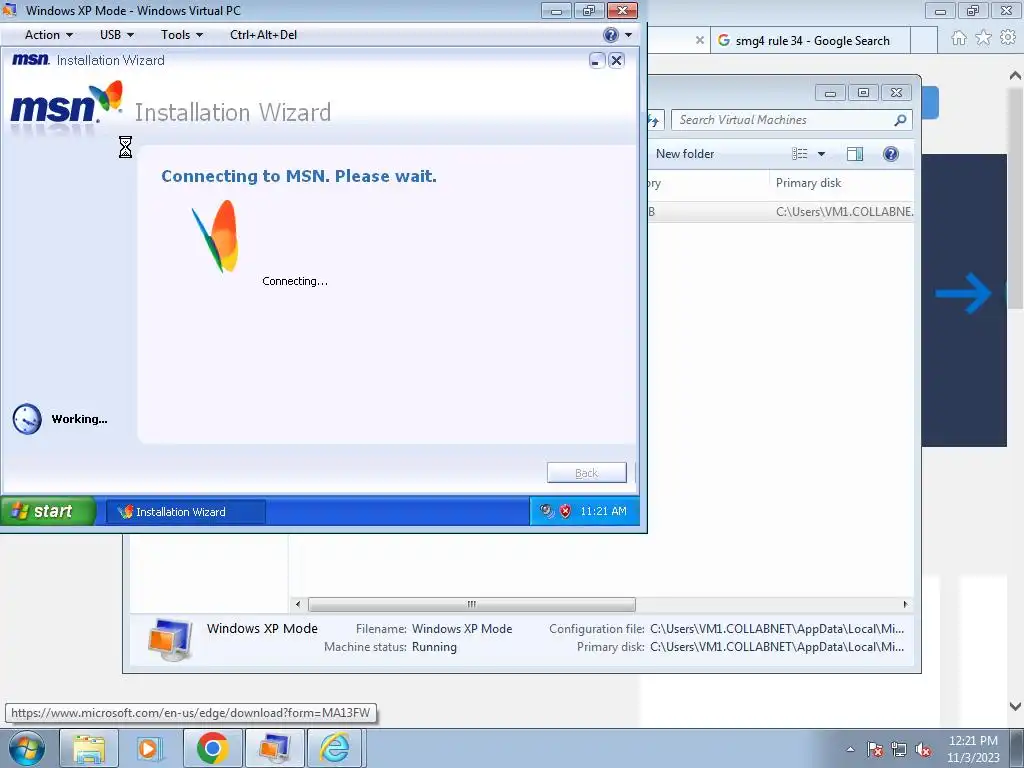
Task: Open the USB menu in Virtual PC
Action: click(x=116, y=35)
